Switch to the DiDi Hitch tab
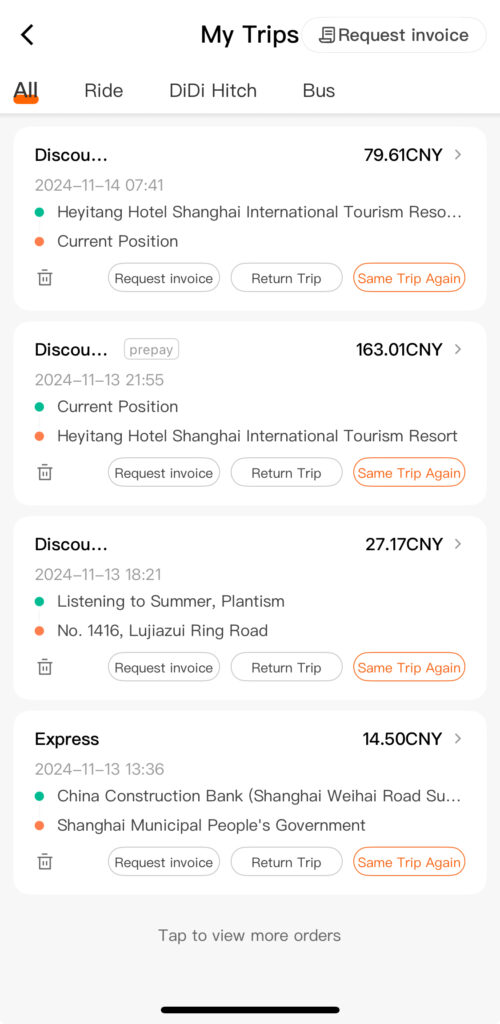 [213, 90]
